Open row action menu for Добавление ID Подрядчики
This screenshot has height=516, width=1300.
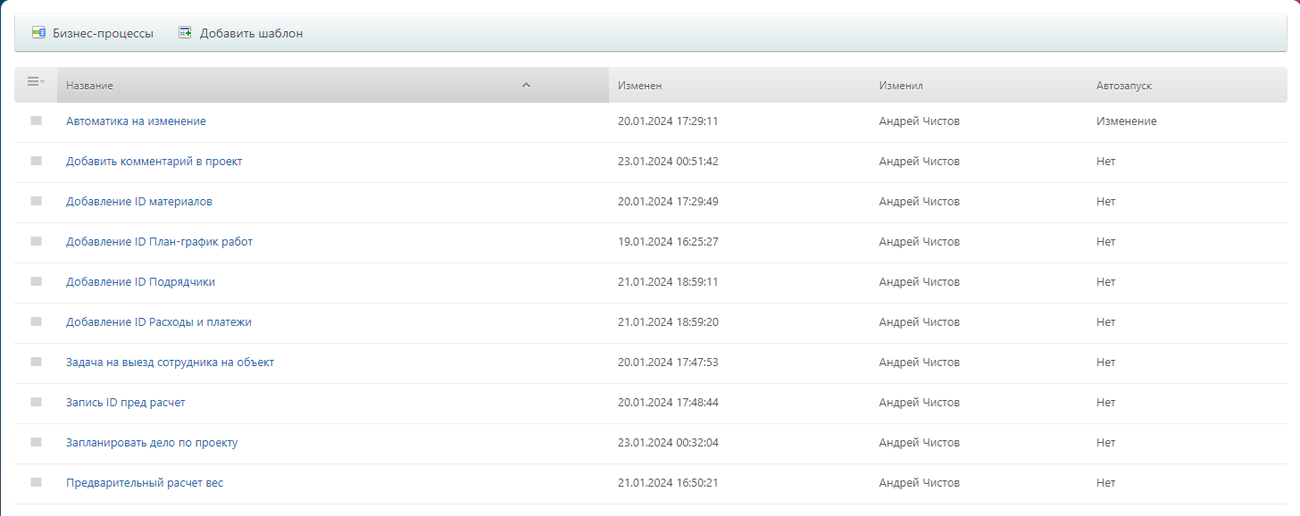tap(36, 282)
